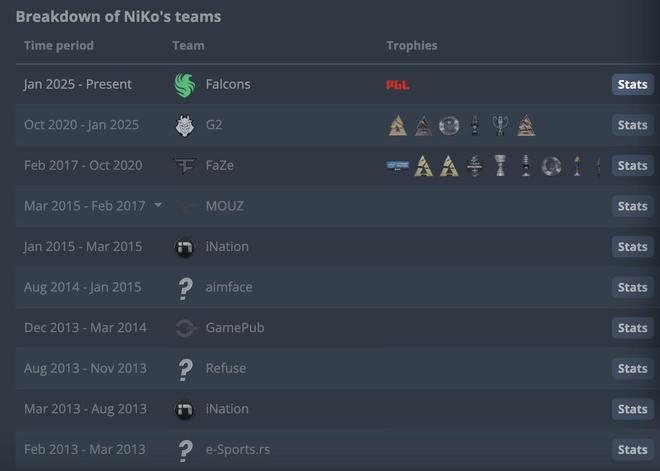This screenshot has width=660, height=471.
Task: Open Stats for the Falcons row
Action: click(633, 85)
